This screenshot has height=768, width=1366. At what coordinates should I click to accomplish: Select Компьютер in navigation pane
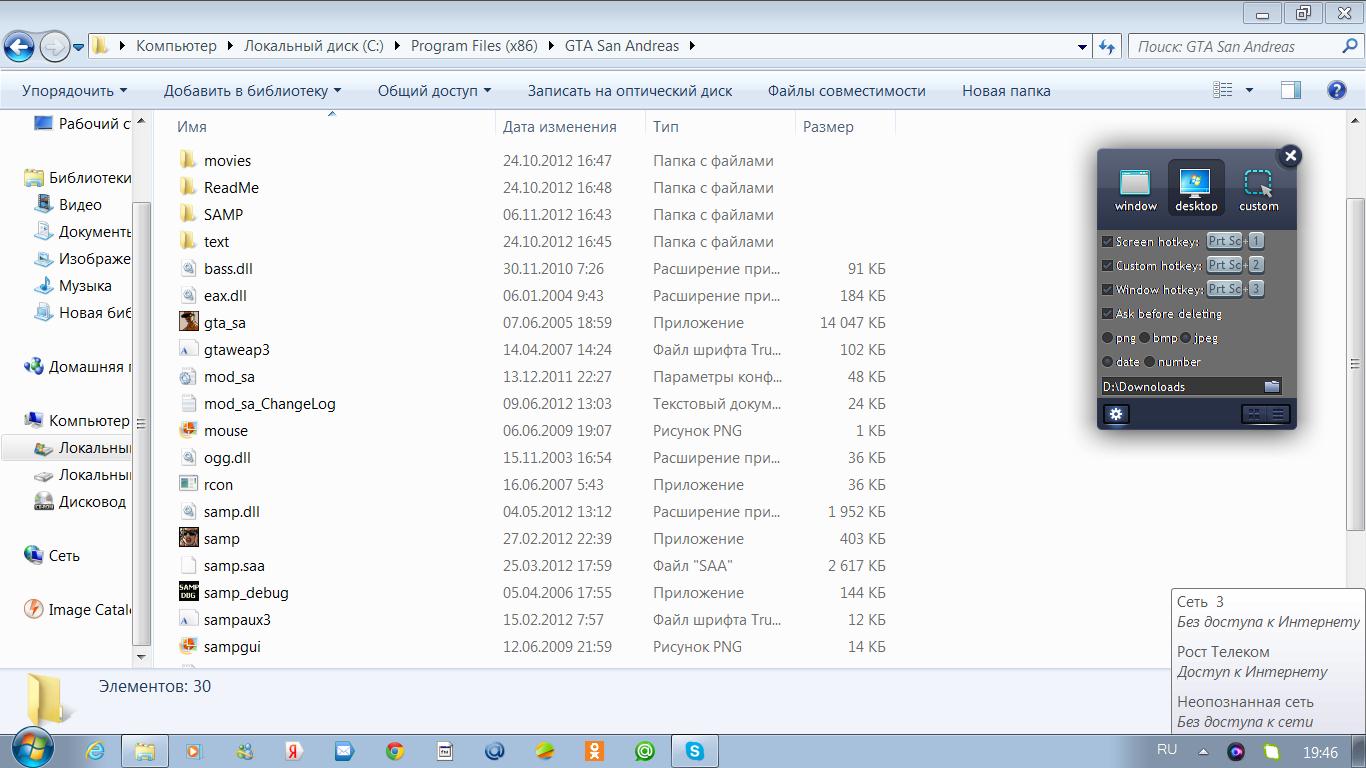(x=88, y=421)
